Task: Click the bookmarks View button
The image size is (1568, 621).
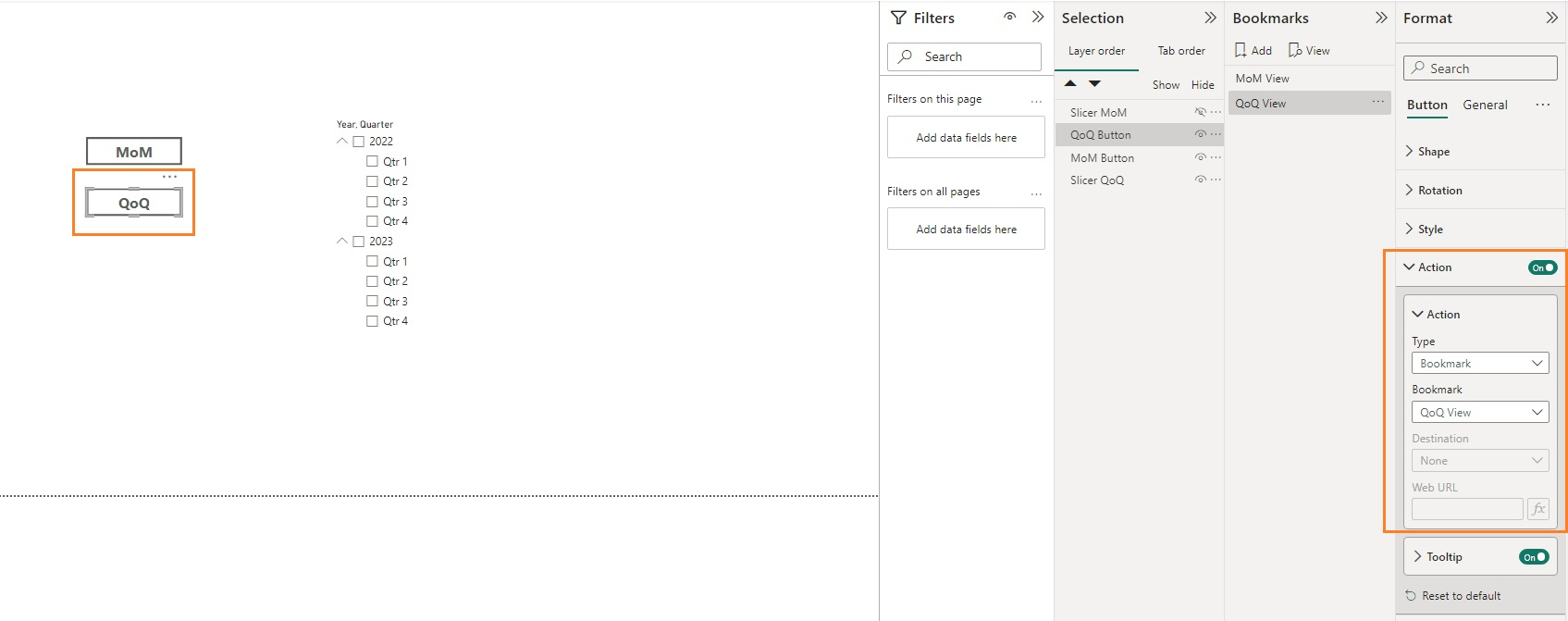Action: pyautogui.click(x=1309, y=51)
